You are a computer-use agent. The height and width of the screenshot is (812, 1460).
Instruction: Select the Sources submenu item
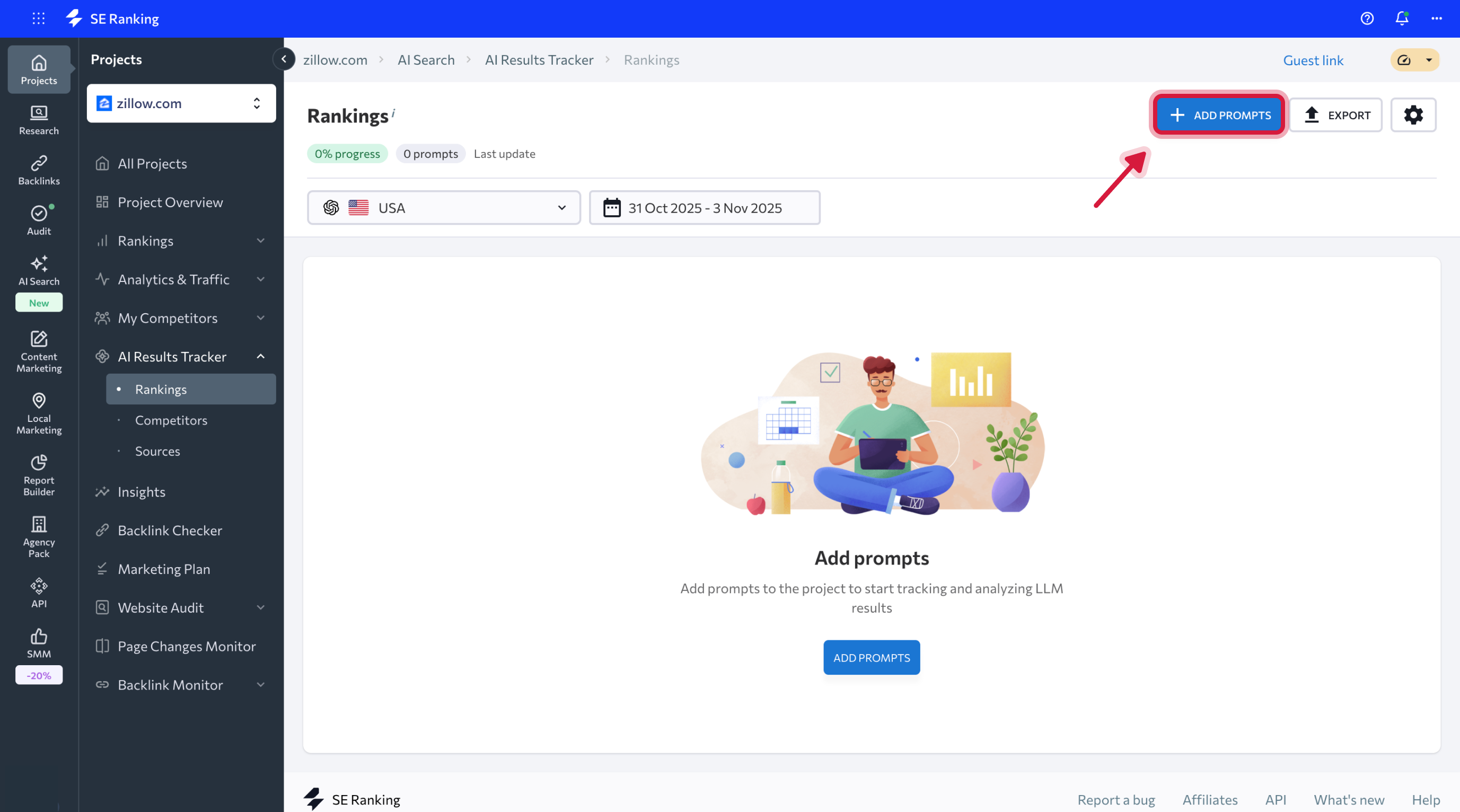157,451
